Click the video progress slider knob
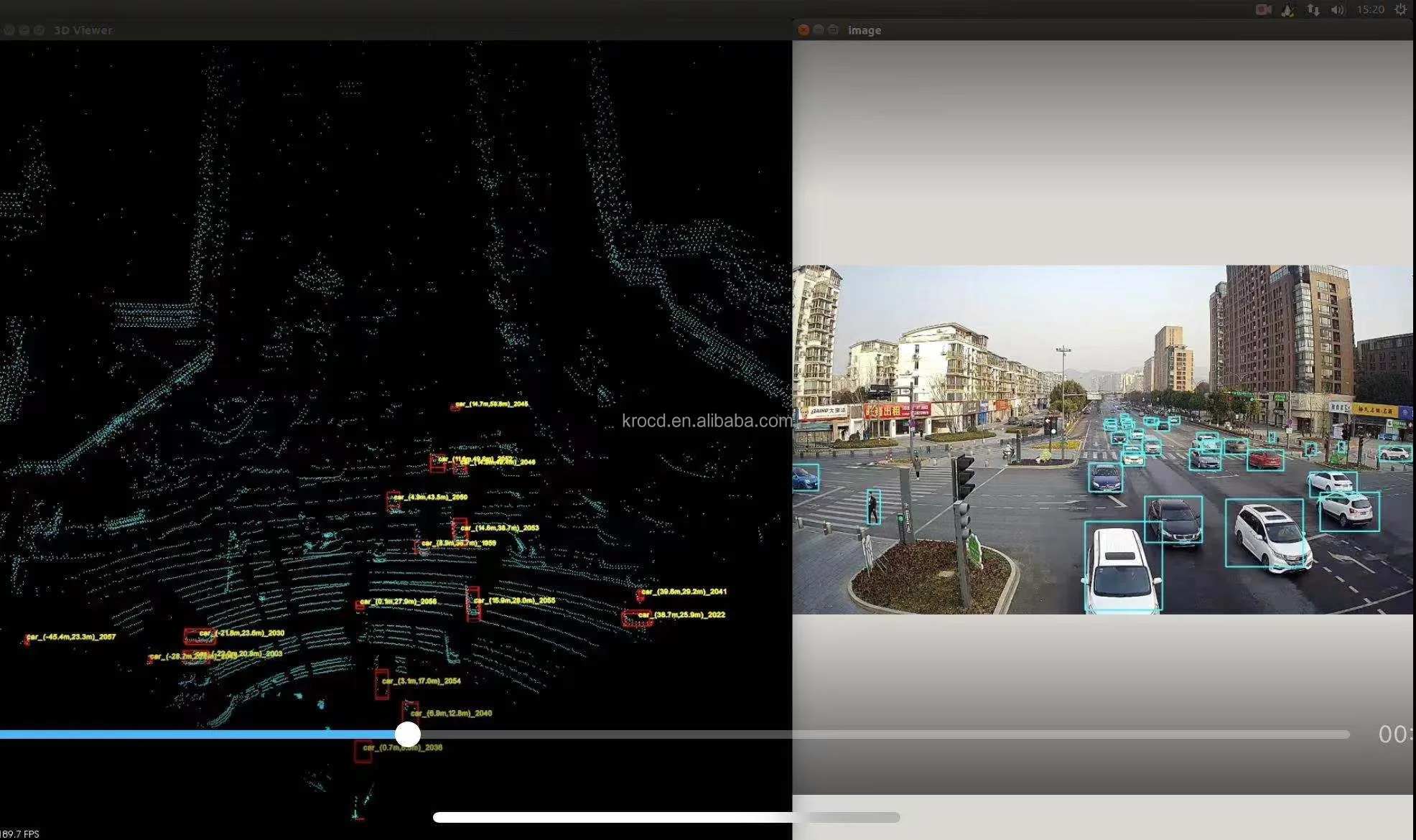 click(x=408, y=734)
